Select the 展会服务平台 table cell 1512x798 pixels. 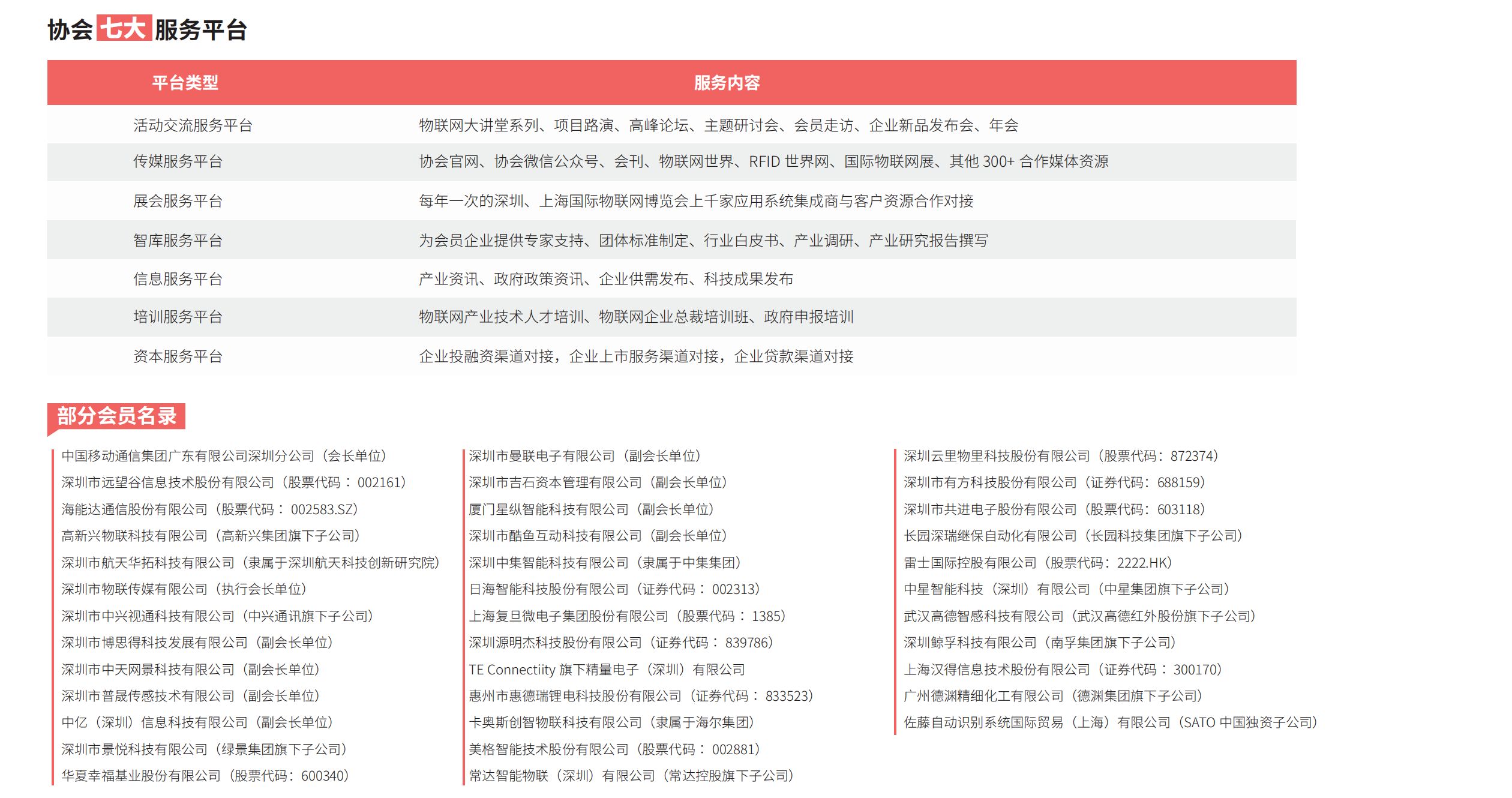pos(178,201)
